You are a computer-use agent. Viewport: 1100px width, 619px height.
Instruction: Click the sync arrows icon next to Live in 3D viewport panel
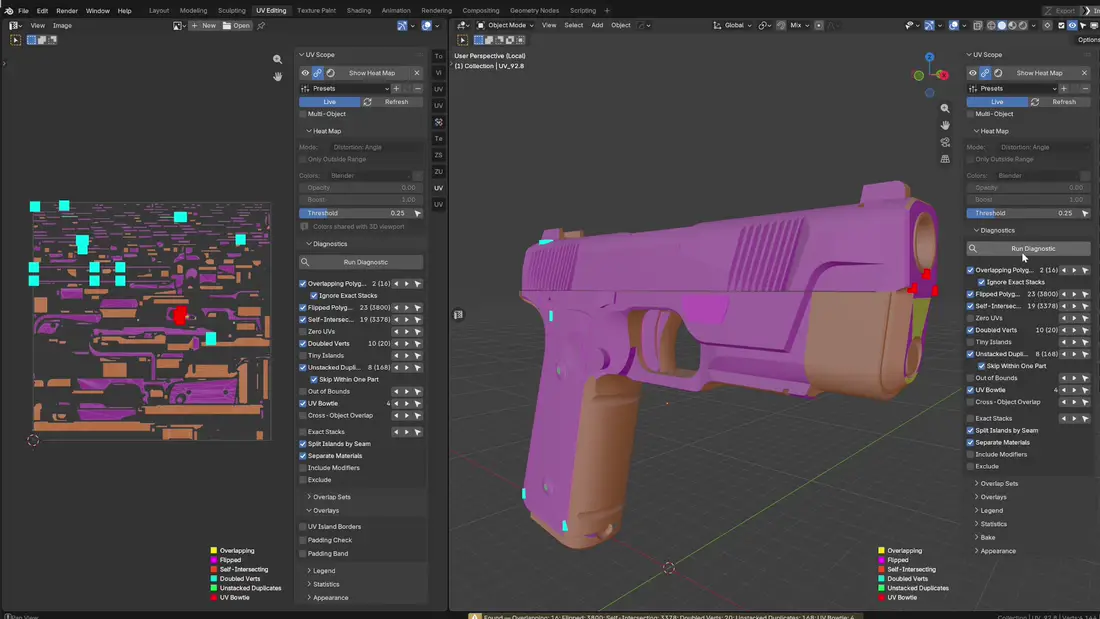click(x=1035, y=102)
